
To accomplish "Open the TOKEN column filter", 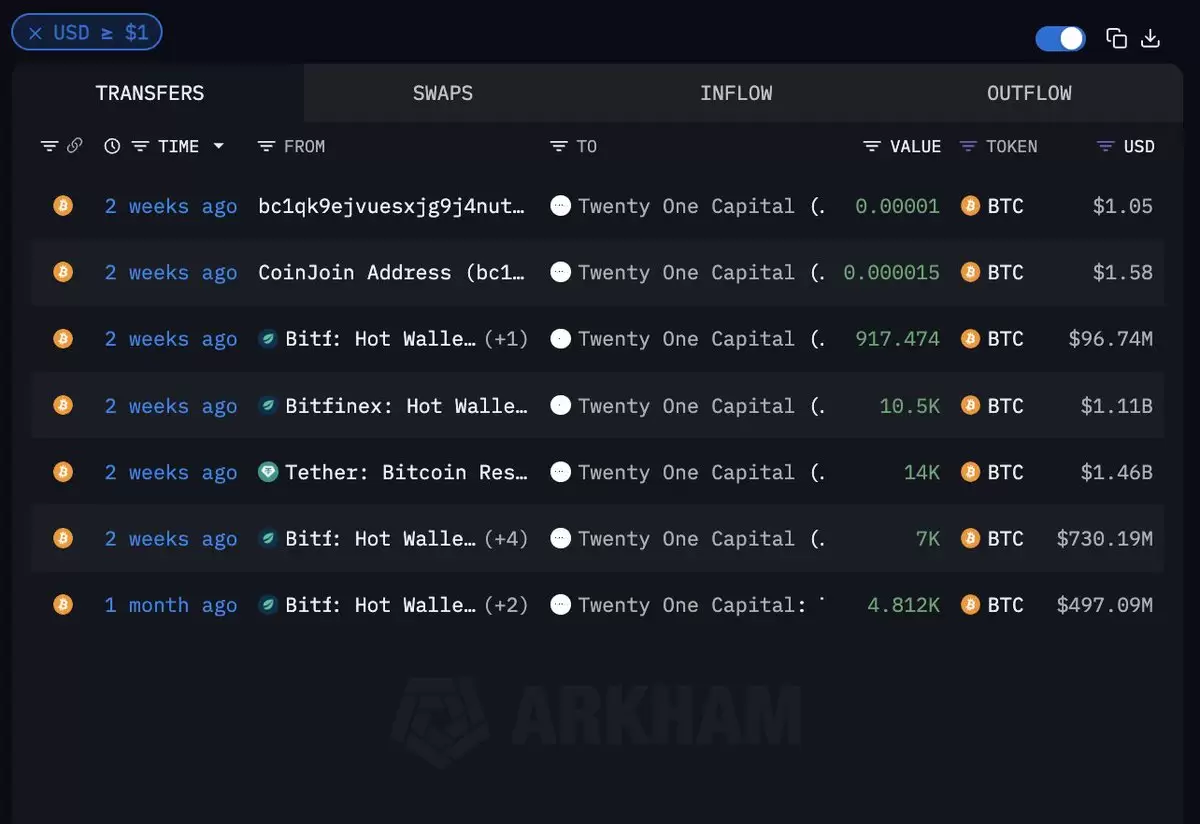I will point(968,146).
